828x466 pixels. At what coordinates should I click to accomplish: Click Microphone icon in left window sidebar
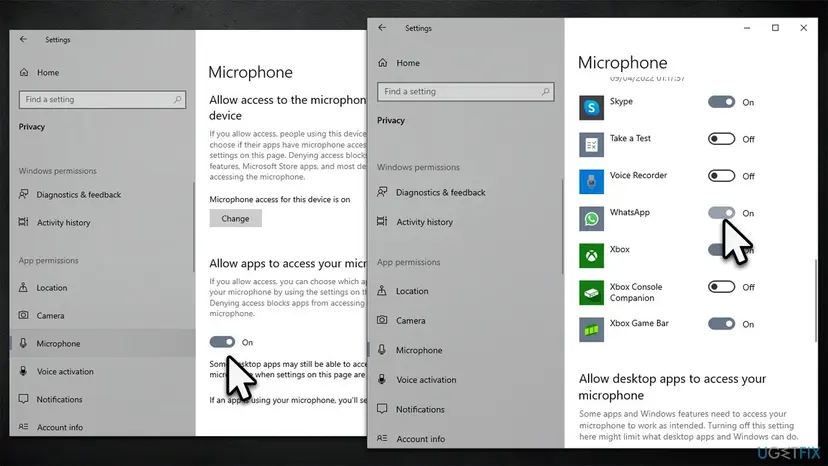point(23,343)
